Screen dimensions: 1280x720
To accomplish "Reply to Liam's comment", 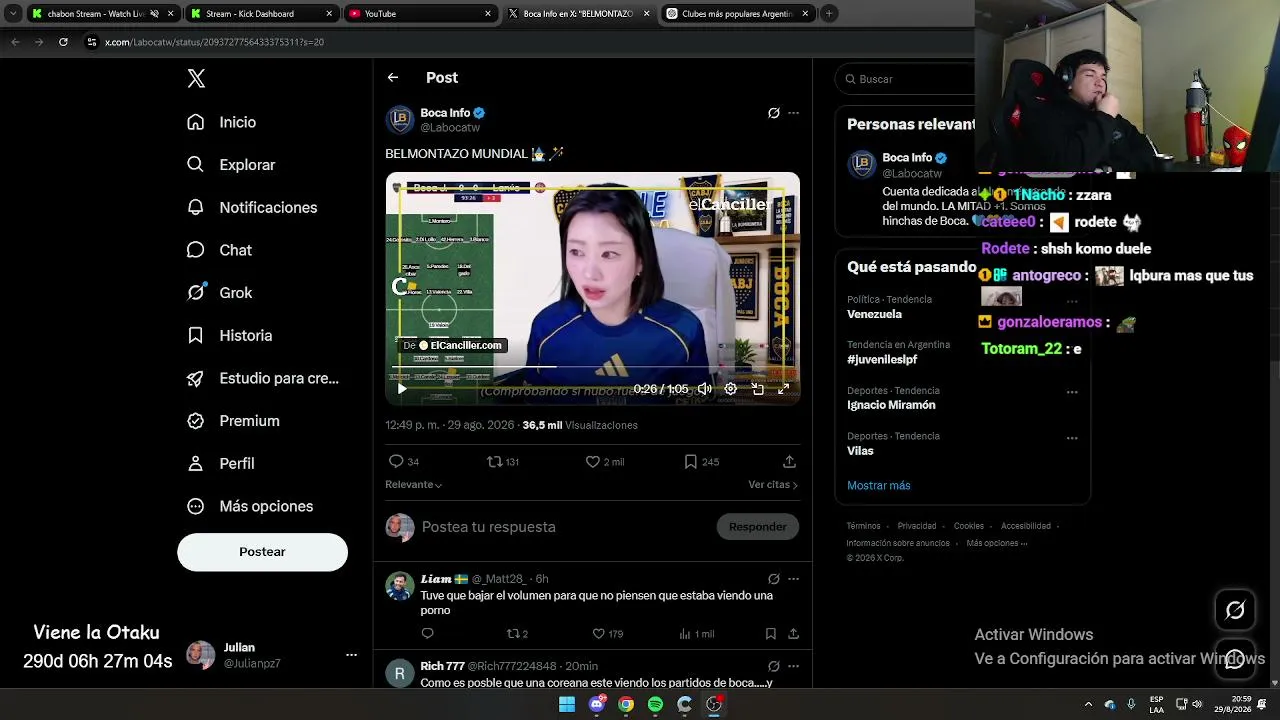I will tap(427, 634).
